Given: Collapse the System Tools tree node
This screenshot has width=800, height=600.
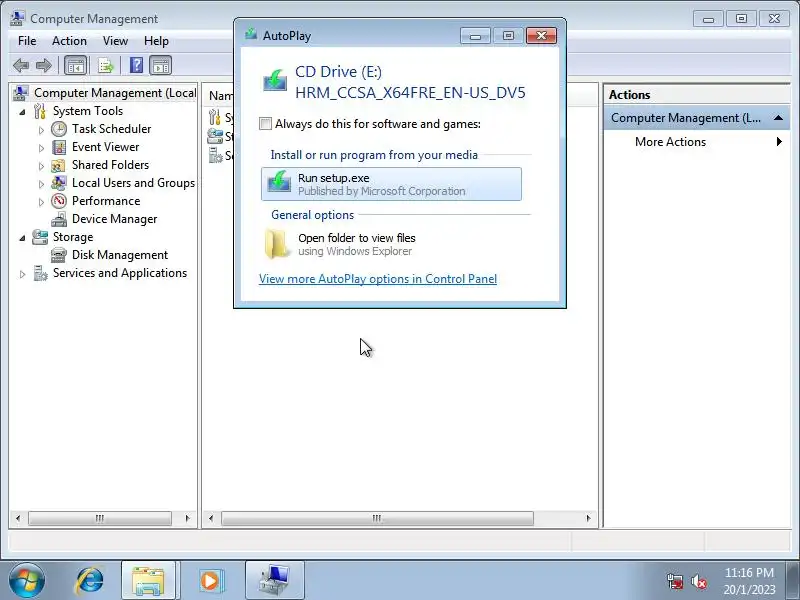Looking at the screenshot, I should tap(22, 112).
